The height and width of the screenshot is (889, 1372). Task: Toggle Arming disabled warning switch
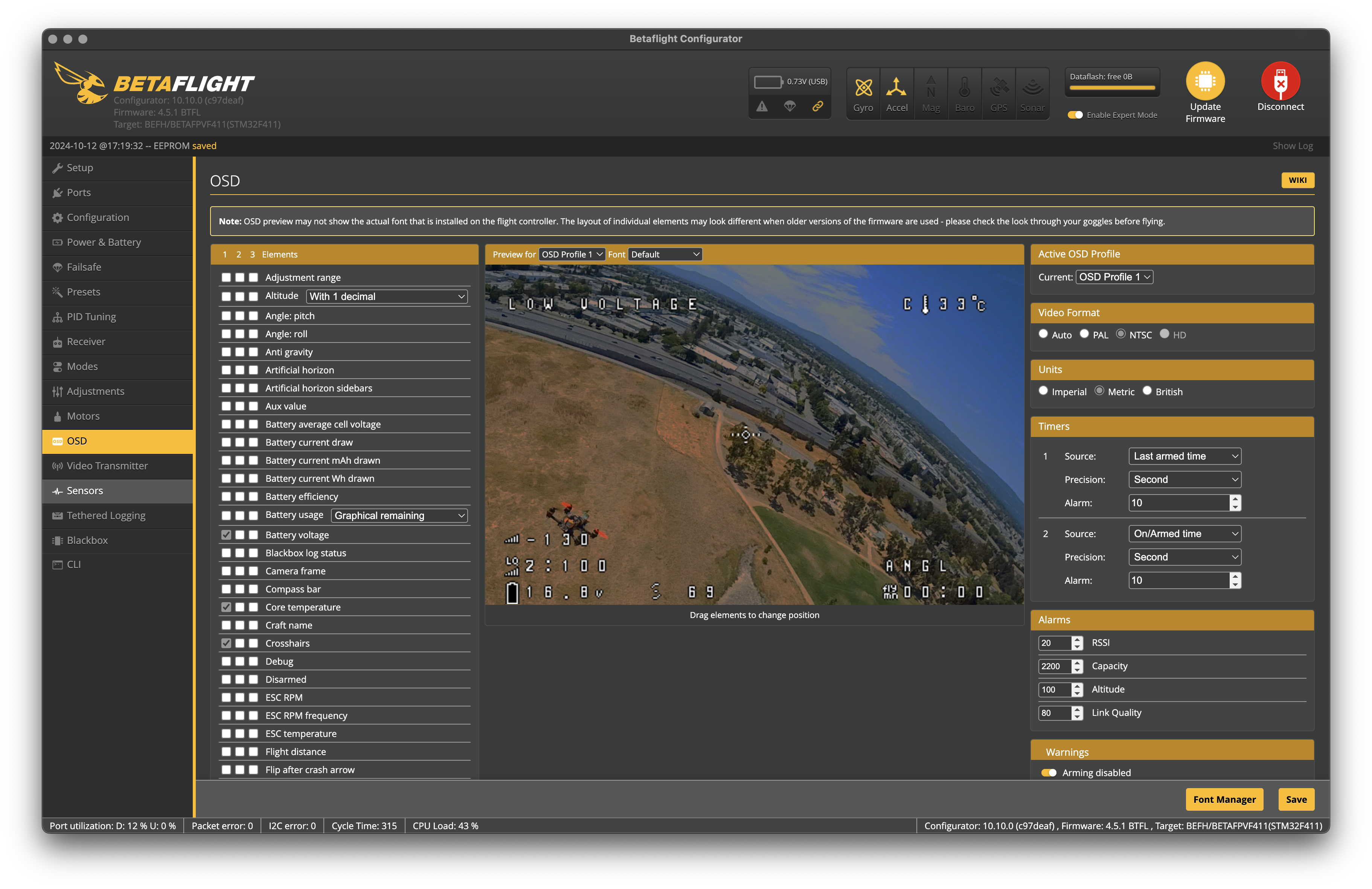1049,773
